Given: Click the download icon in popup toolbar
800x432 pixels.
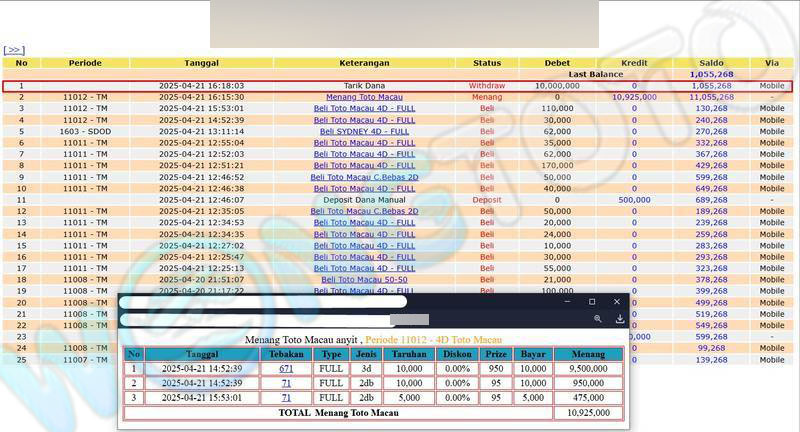Looking at the screenshot, I should (620, 319).
